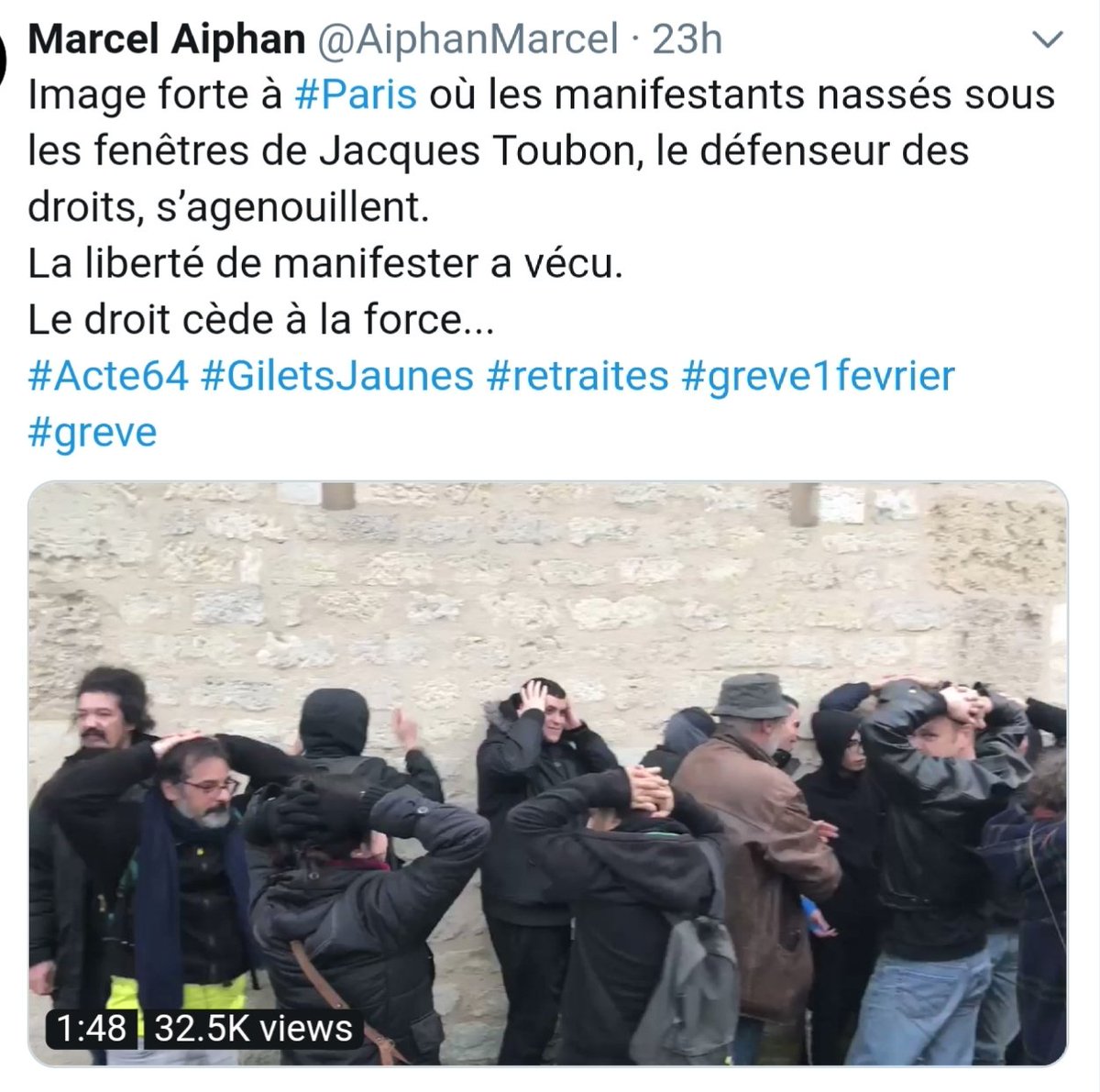
Task: Play the embedded protest video
Action: pyautogui.click(x=547, y=775)
